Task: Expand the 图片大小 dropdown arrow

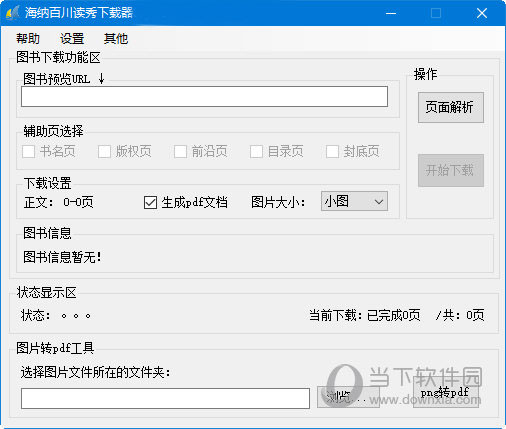Action: pos(379,201)
